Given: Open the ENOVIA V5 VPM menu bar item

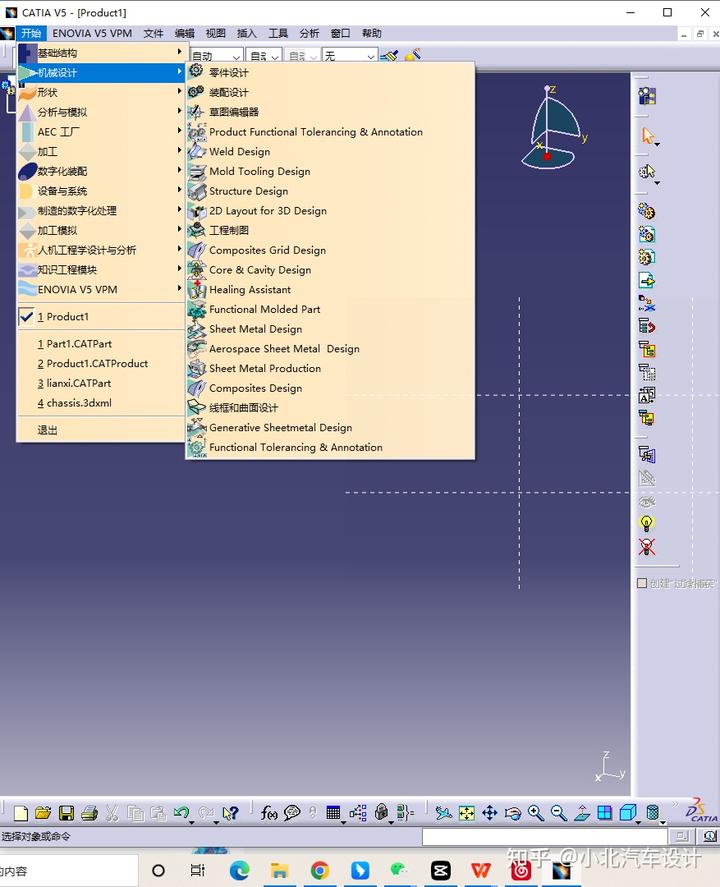Looking at the screenshot, I should [x=92, y=33].
